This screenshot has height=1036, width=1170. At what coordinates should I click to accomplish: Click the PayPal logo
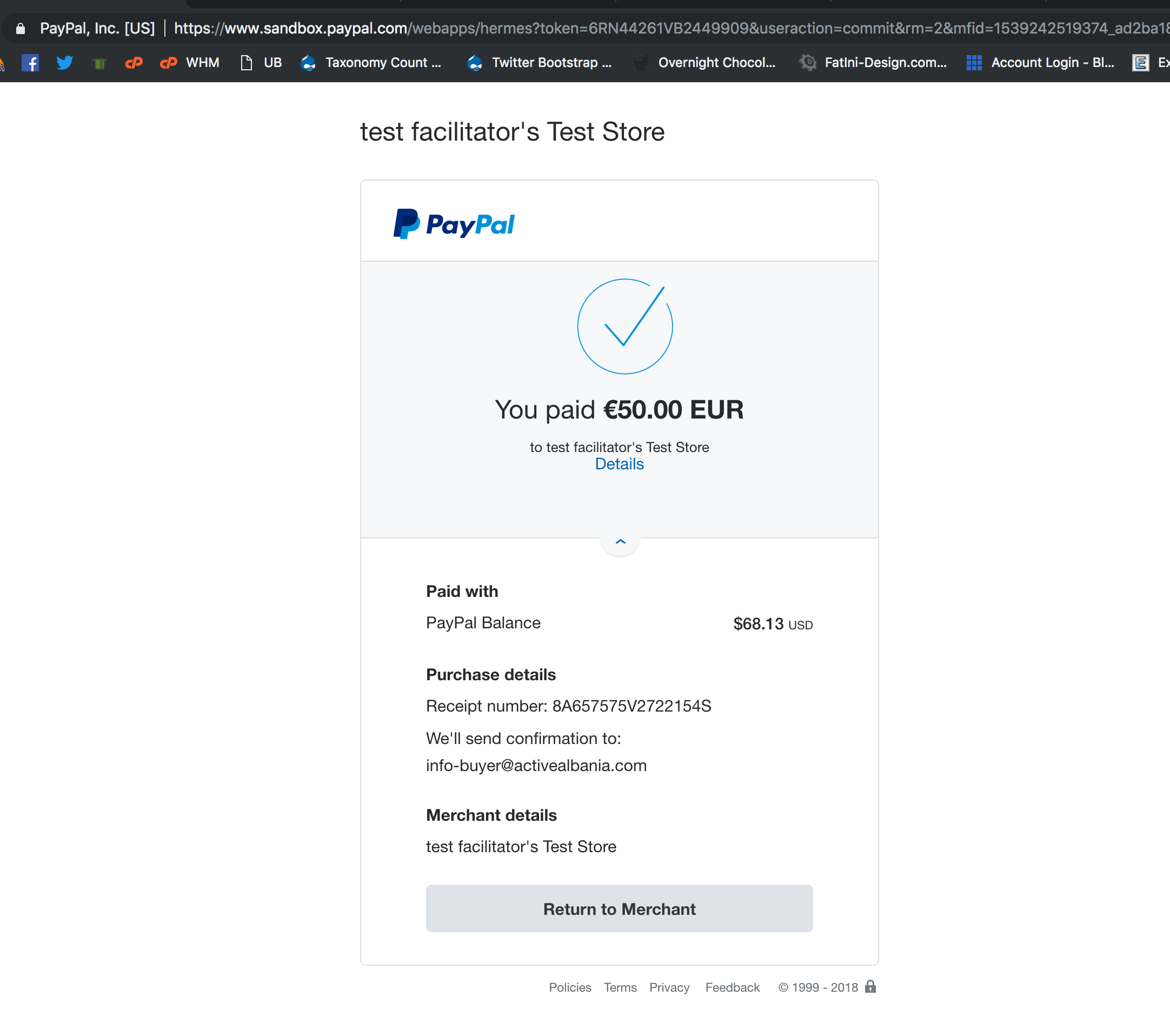pos(453,224)
